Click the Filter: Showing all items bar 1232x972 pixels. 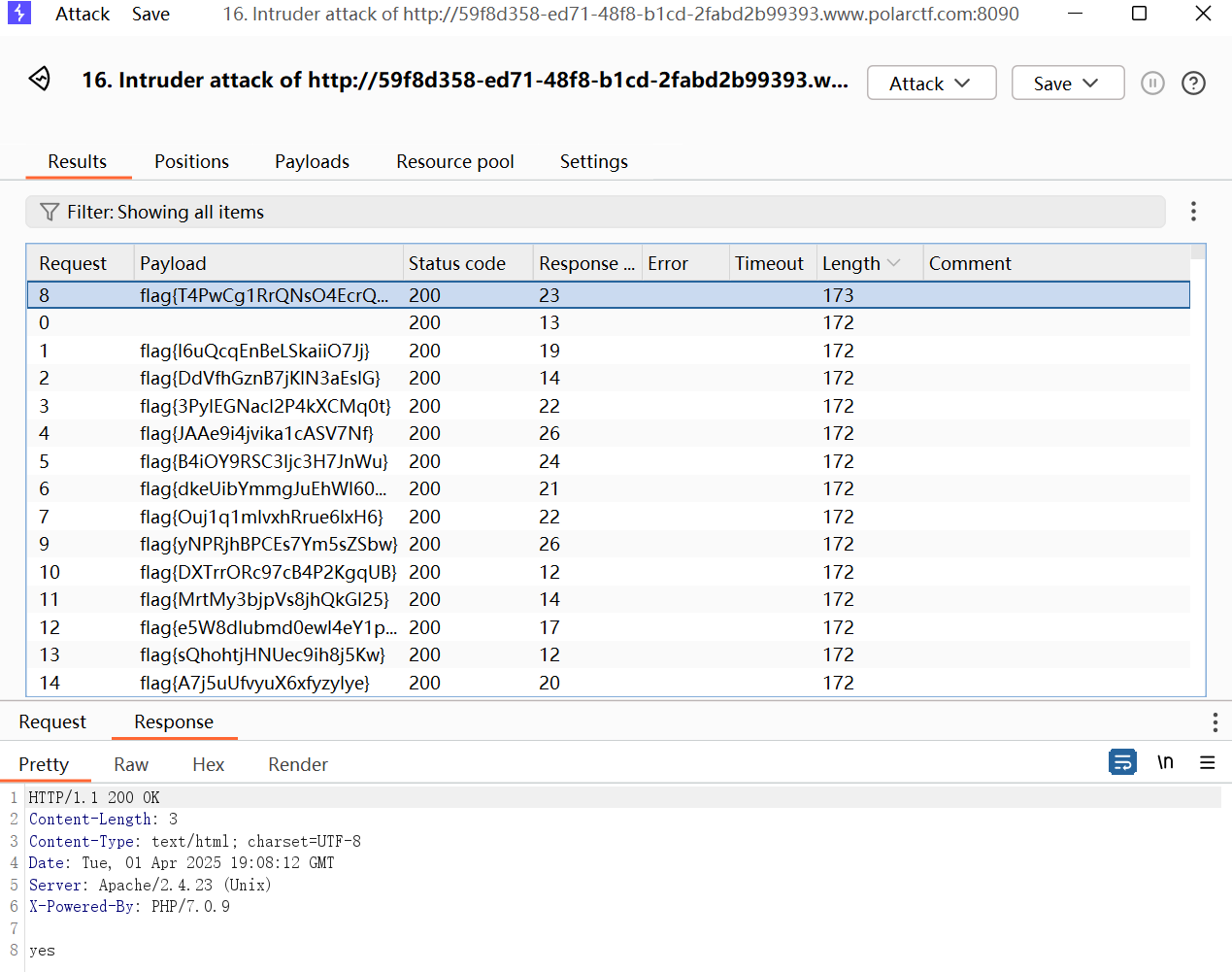click(595, 212)
